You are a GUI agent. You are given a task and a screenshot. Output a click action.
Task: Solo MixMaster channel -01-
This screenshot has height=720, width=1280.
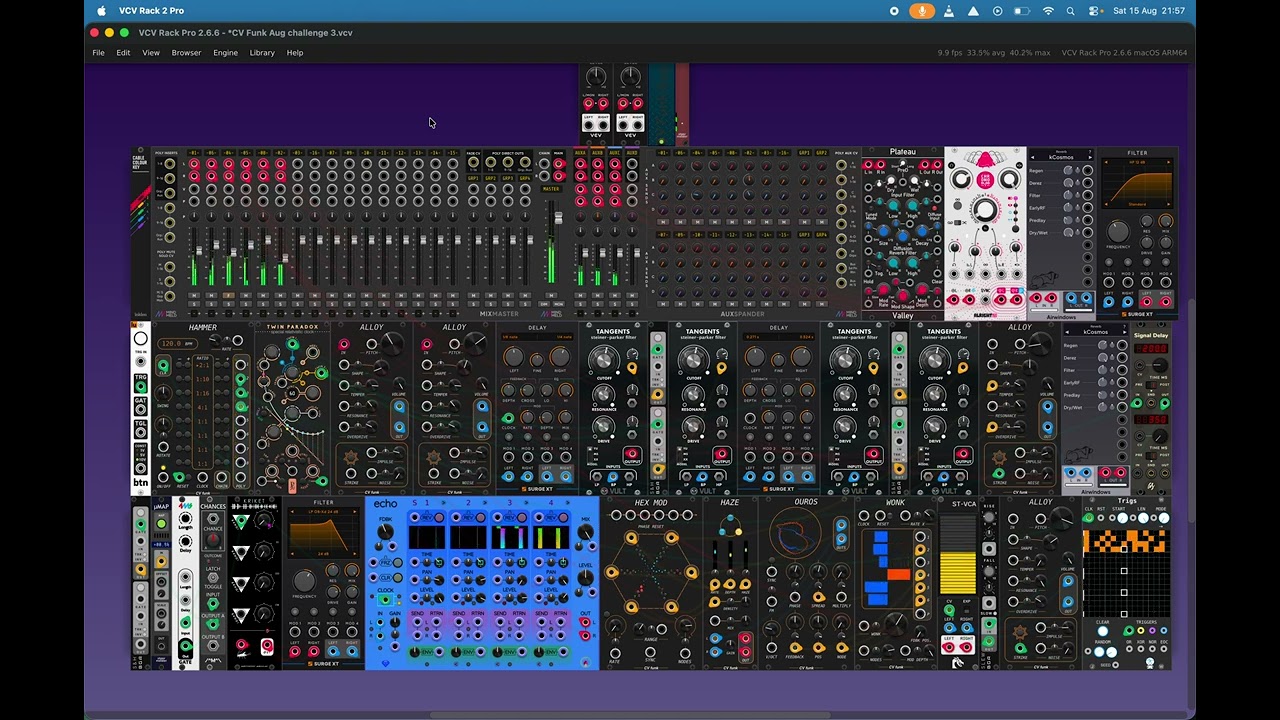194,303
